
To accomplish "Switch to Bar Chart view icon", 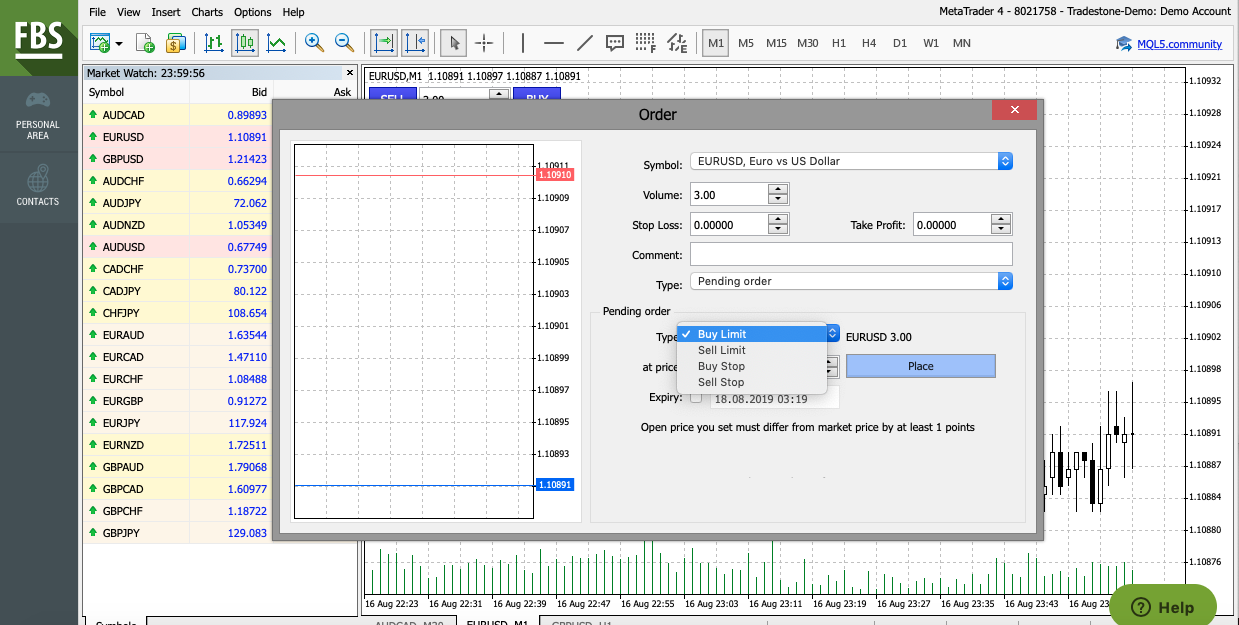I will (214, 43).
